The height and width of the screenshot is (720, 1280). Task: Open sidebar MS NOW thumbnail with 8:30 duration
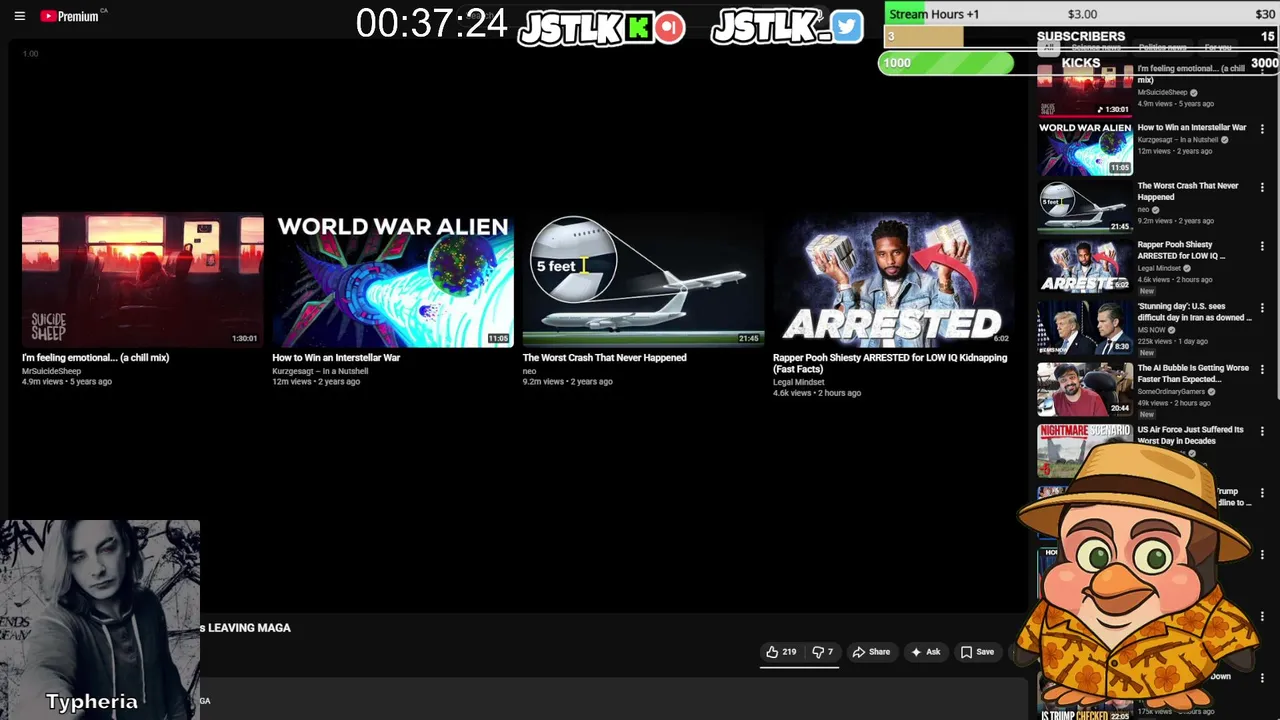click(1085, 327)
